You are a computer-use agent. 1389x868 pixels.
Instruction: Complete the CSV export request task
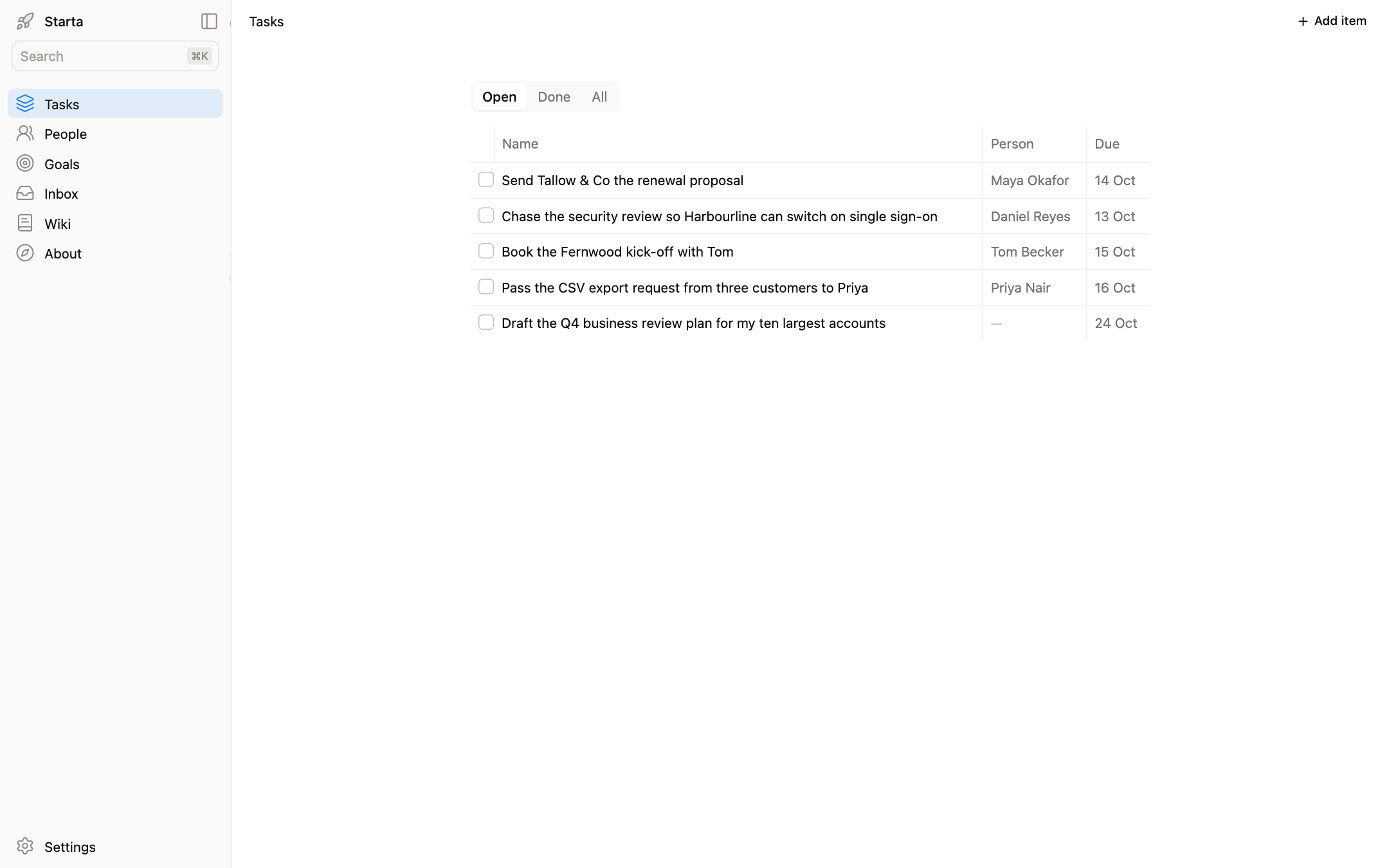click(486, 287)
